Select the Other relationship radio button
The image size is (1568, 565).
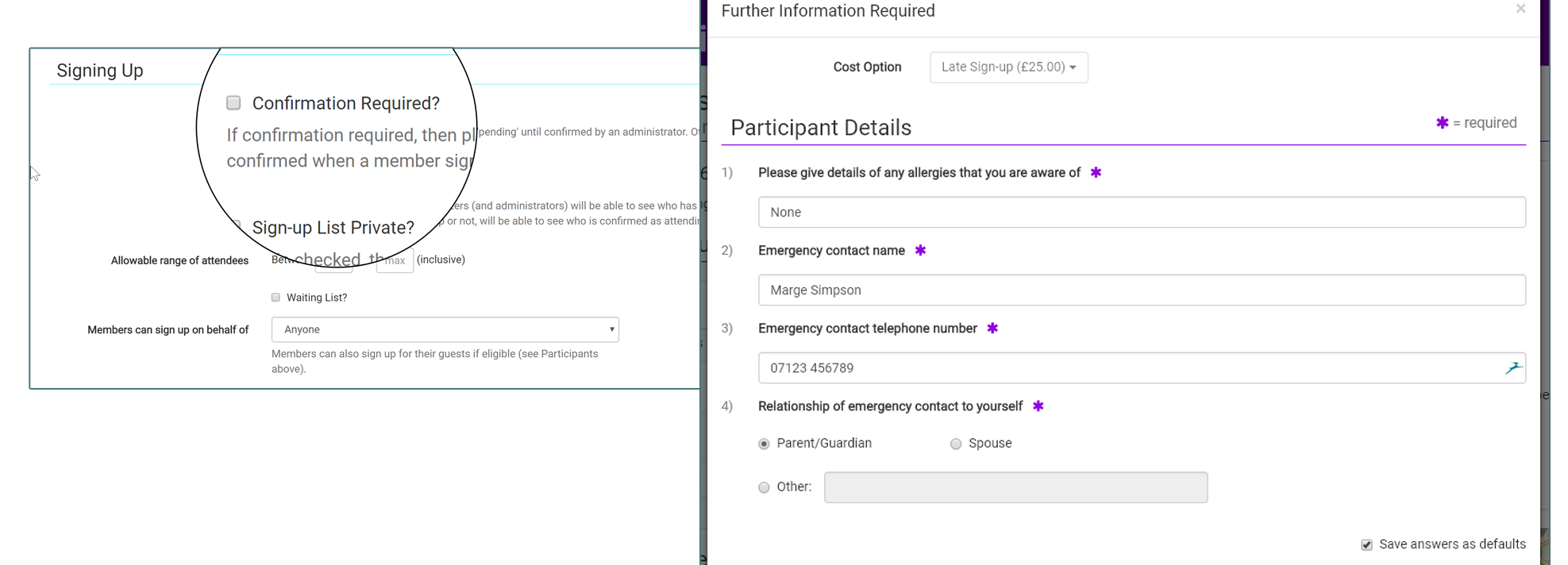pyautogui.click(x=764, y=488)
